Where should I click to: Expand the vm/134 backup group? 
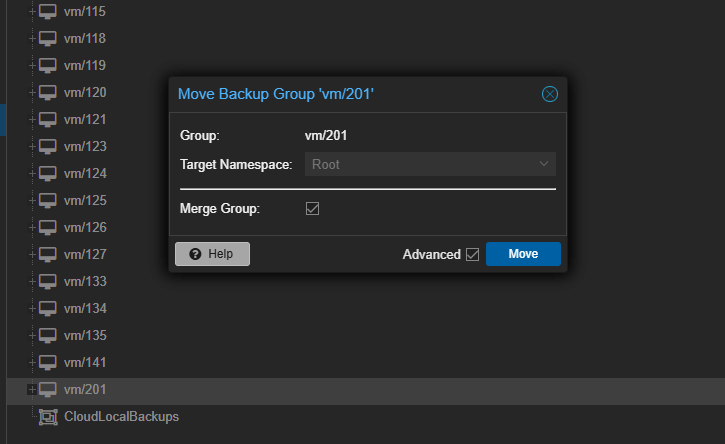32,309
